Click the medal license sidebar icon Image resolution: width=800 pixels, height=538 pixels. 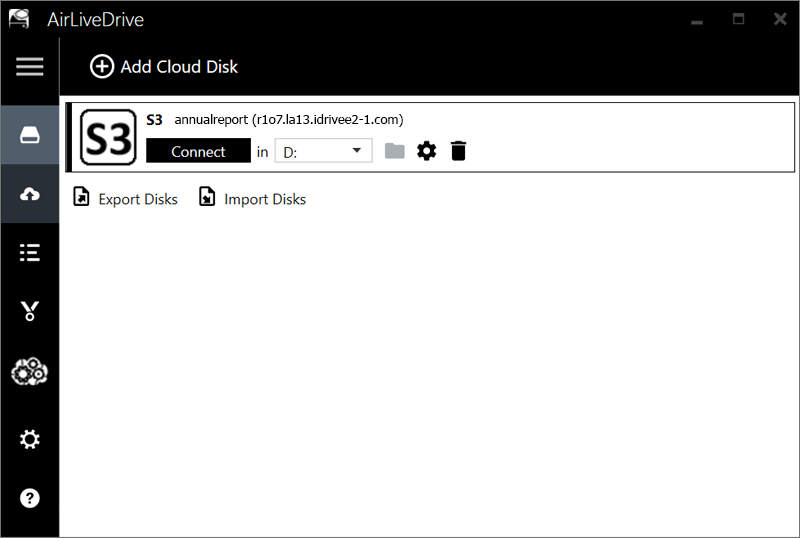coord(30,310)
